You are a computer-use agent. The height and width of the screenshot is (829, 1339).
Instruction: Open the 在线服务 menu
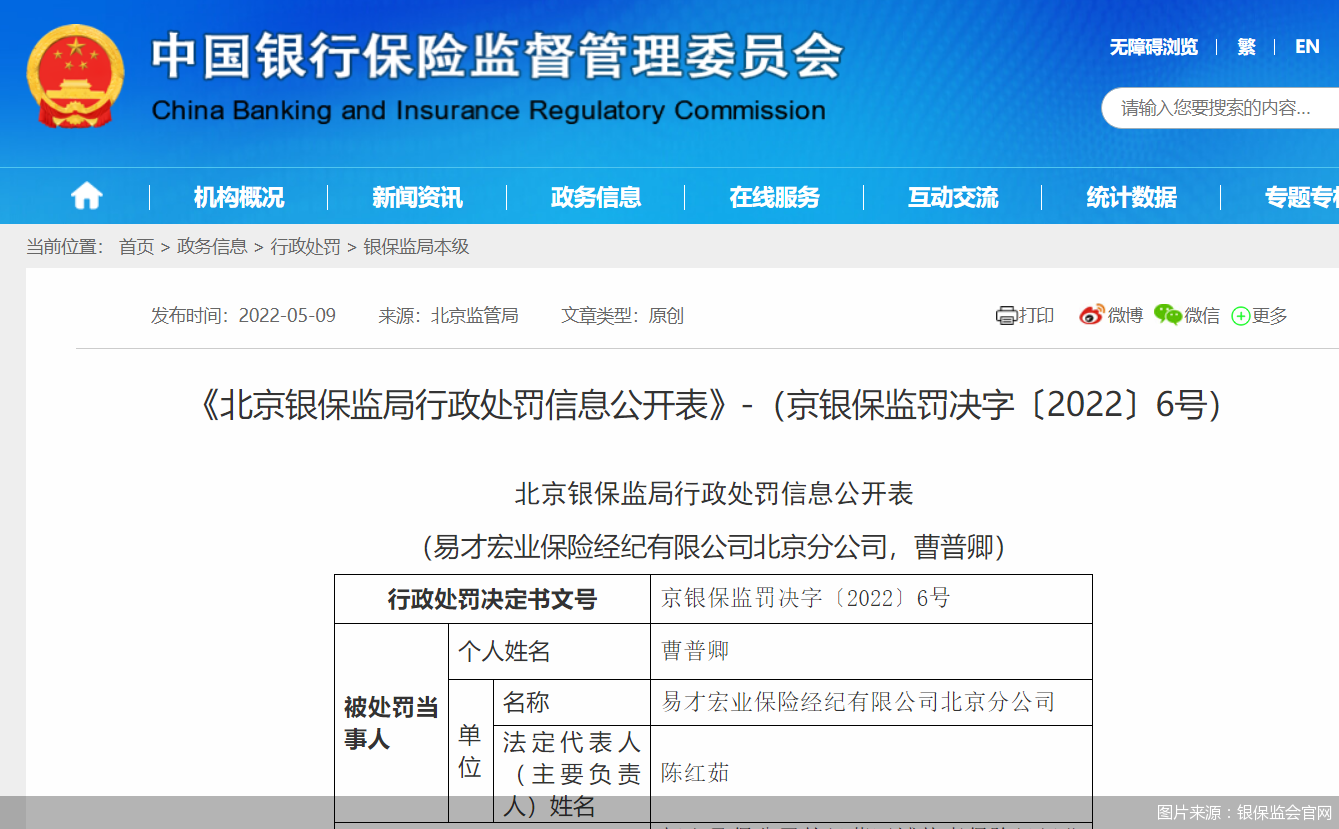click(774, 196)
